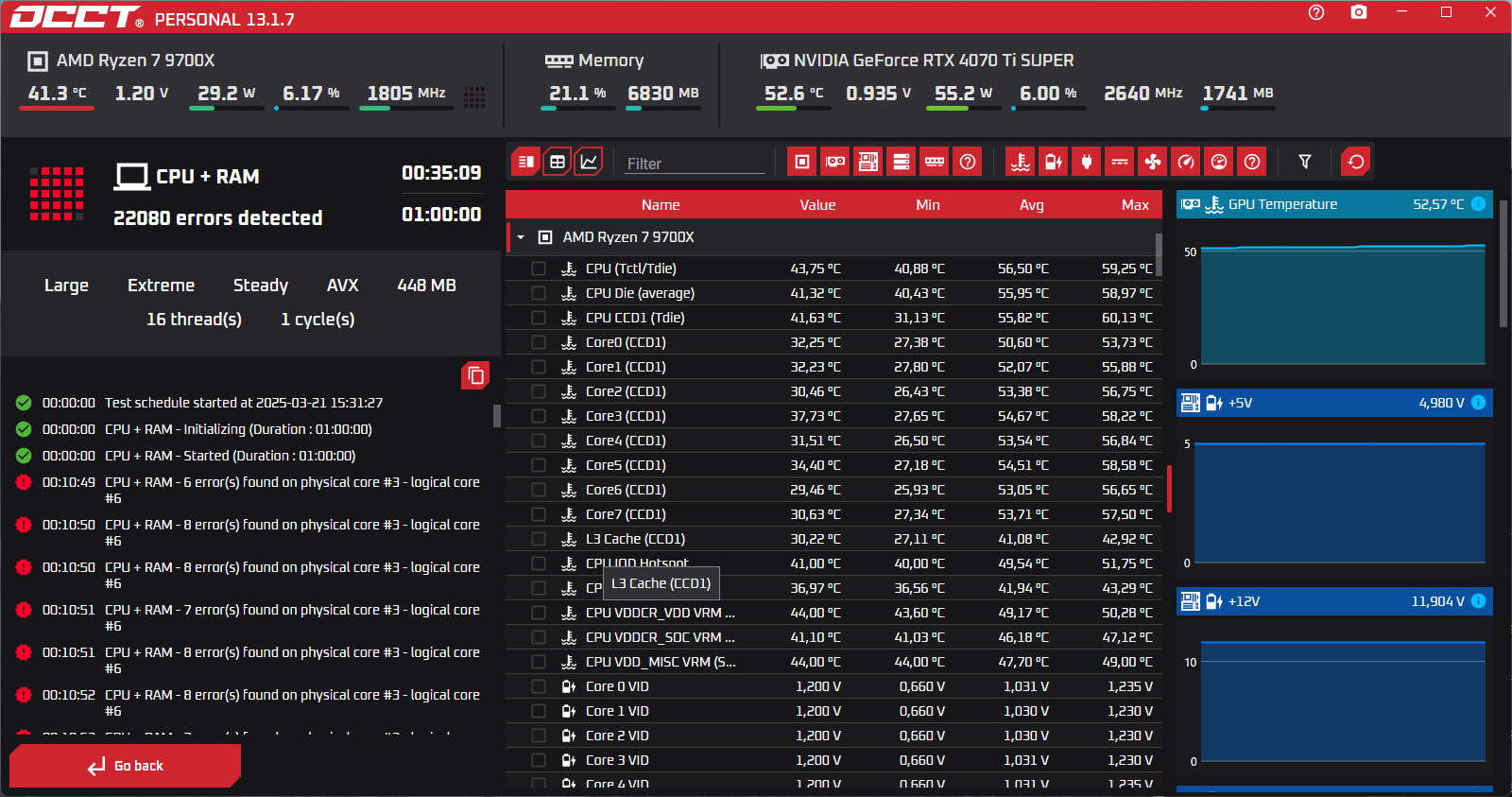Screen dimensions: 1512x797
Task: Select the 'CPU + RAM - Initializing' log entry
Action: tap(249, 429)
